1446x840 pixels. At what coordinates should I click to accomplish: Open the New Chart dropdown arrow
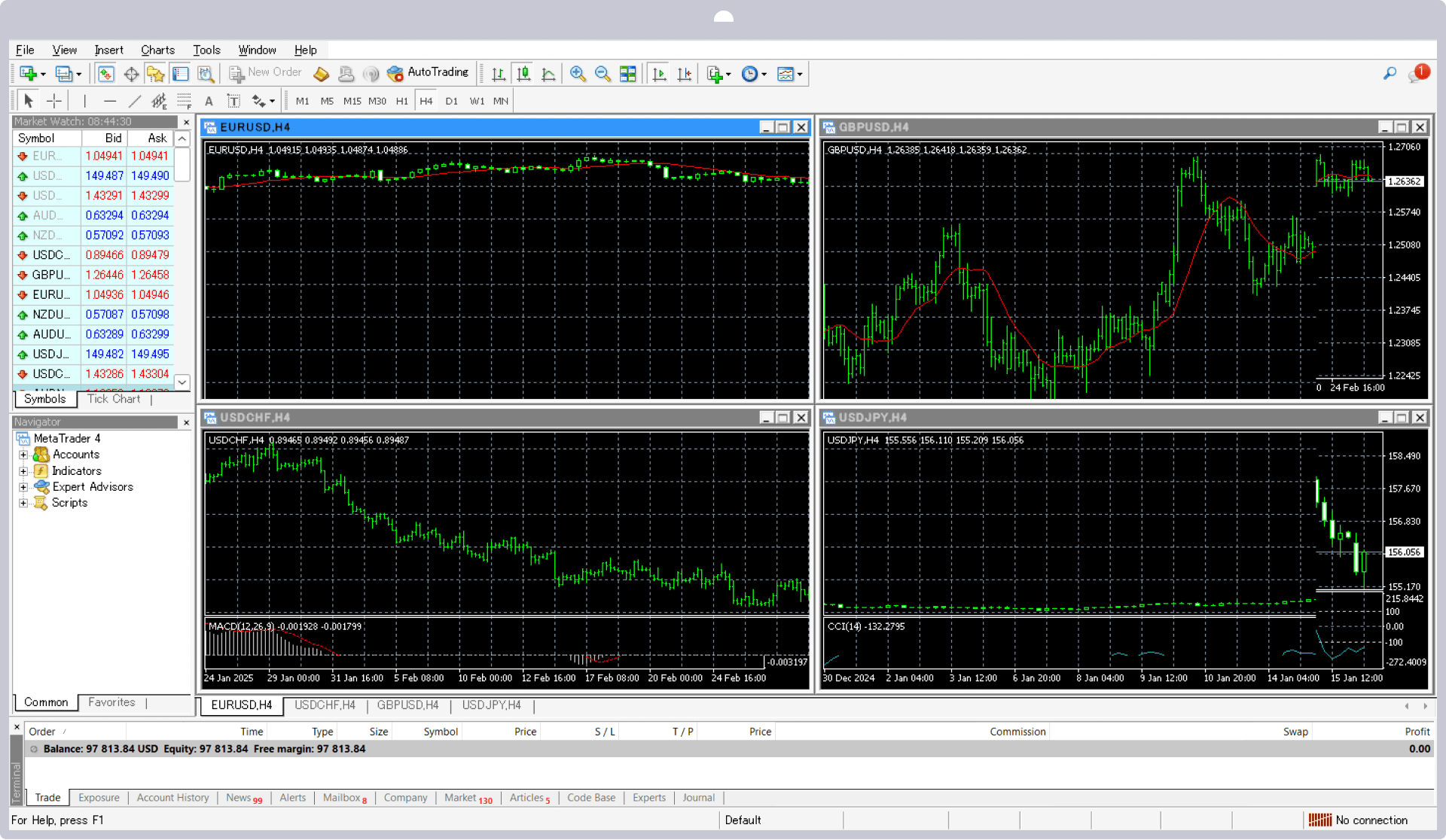tap(43, 74)
